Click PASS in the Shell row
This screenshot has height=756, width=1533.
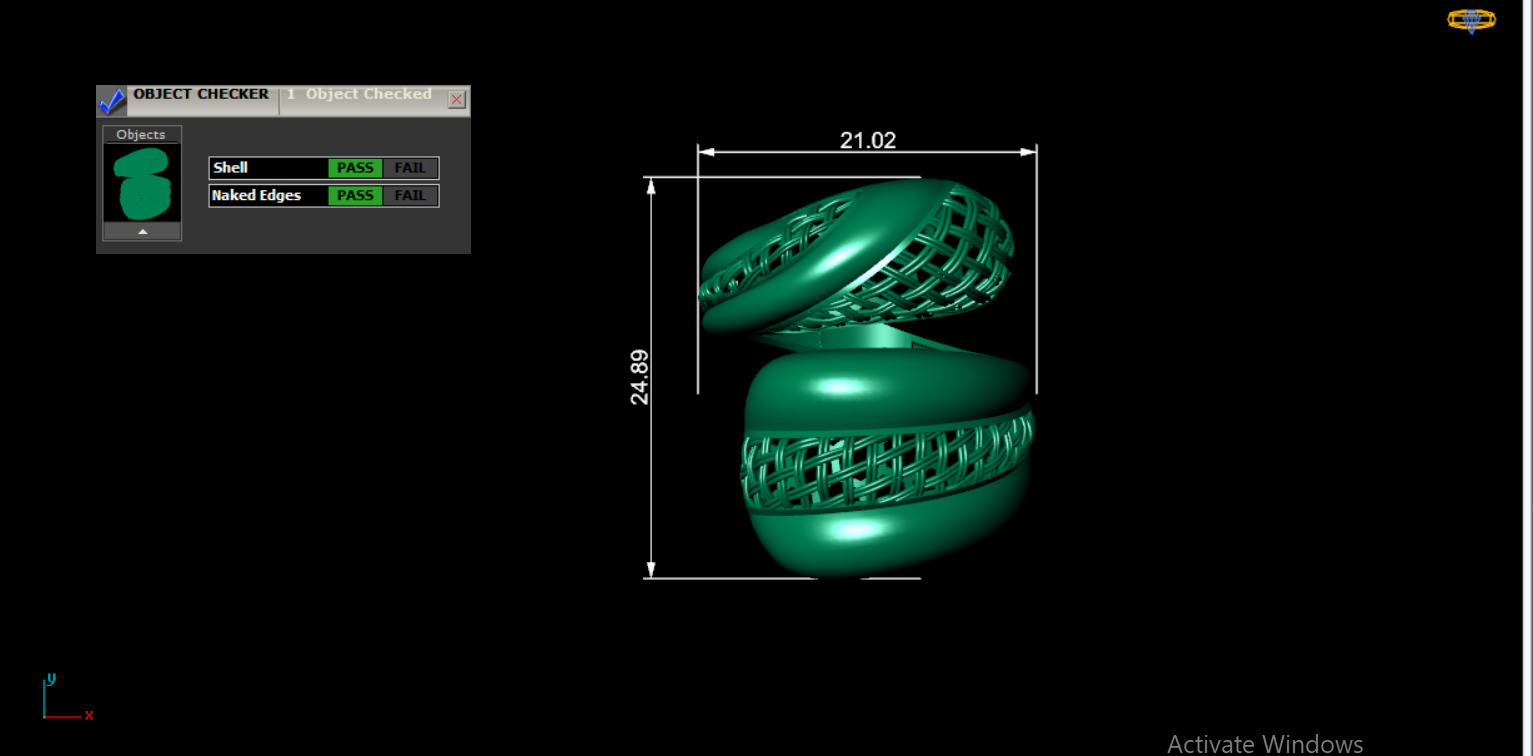[355, 168]
